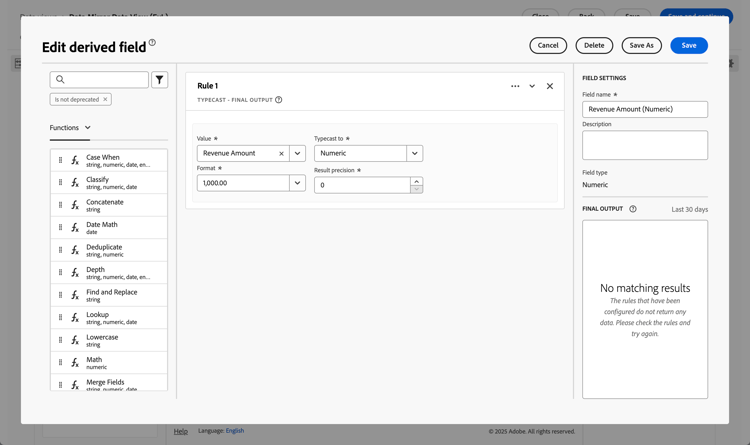Grab the Case When drag handle

pos(60,160)
